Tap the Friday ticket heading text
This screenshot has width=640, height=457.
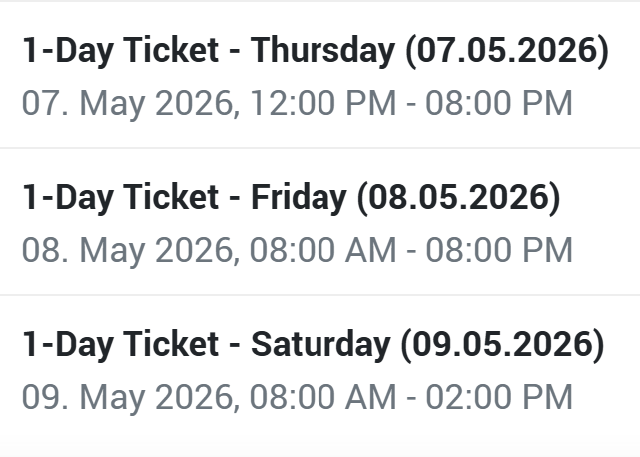point(291,198)
